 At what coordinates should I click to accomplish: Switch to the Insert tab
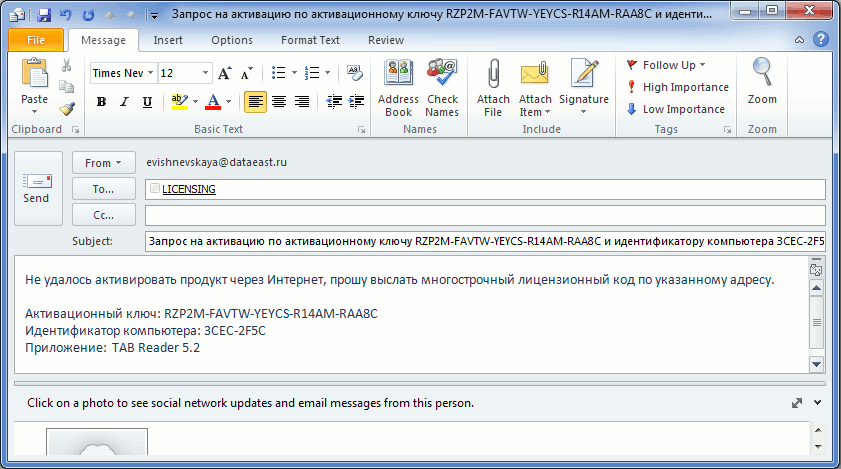(168, 40)
